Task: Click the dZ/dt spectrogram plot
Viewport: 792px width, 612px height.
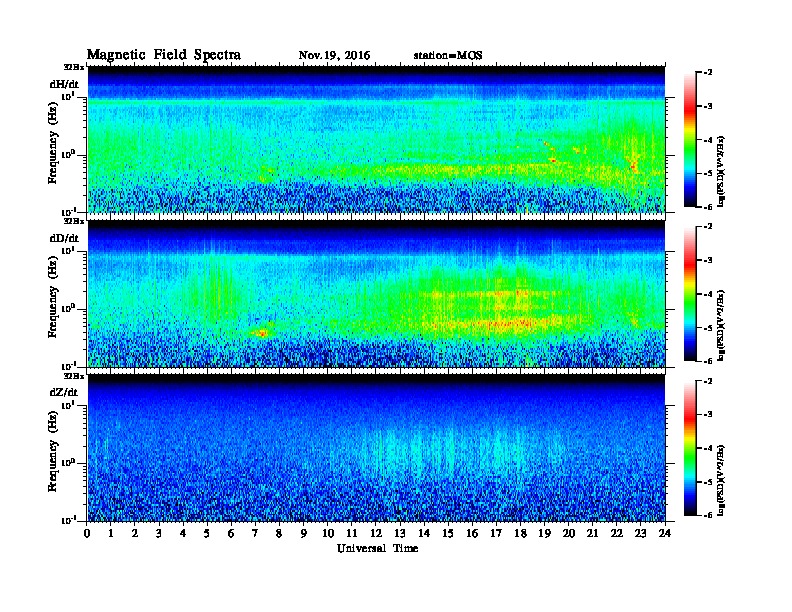Action: click(377, 448)
